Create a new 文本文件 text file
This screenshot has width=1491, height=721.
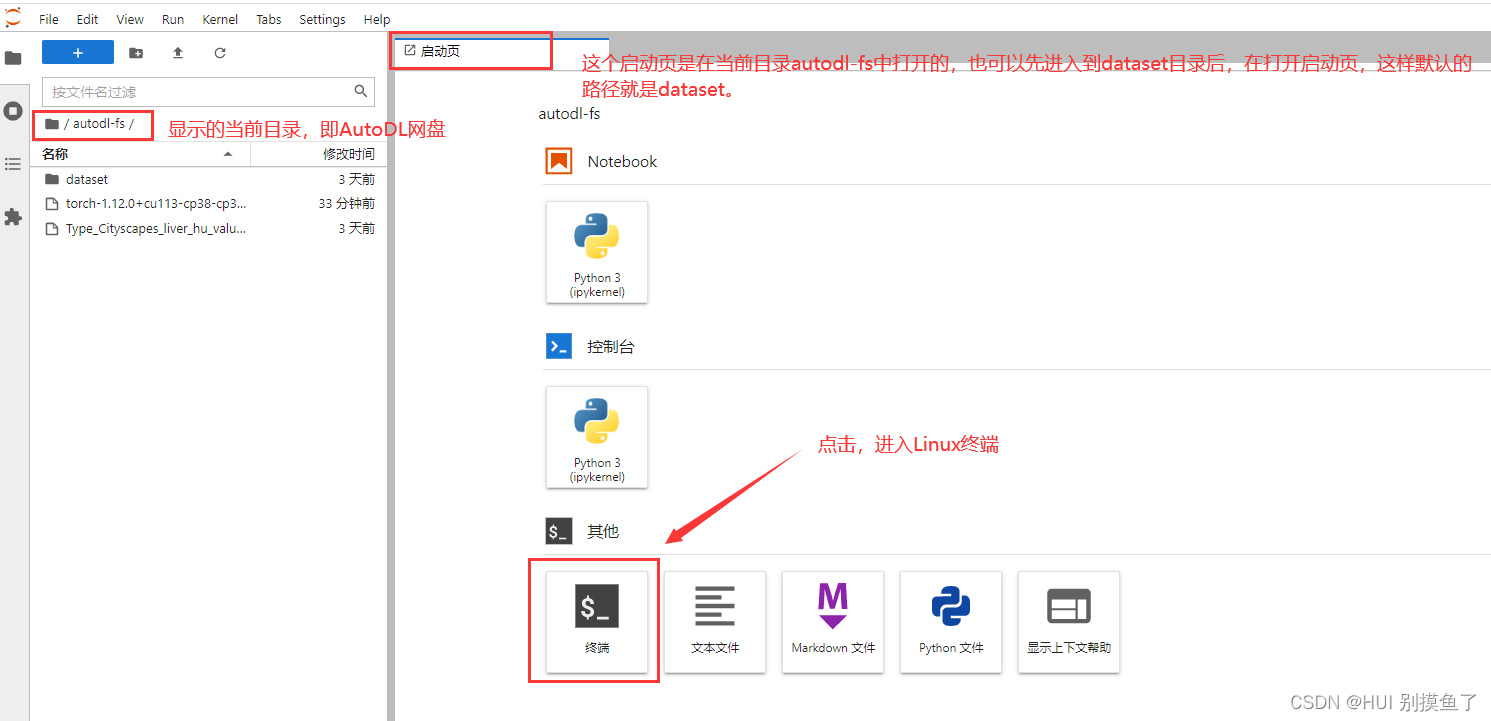pyautogui.click(x=715, y=622)
